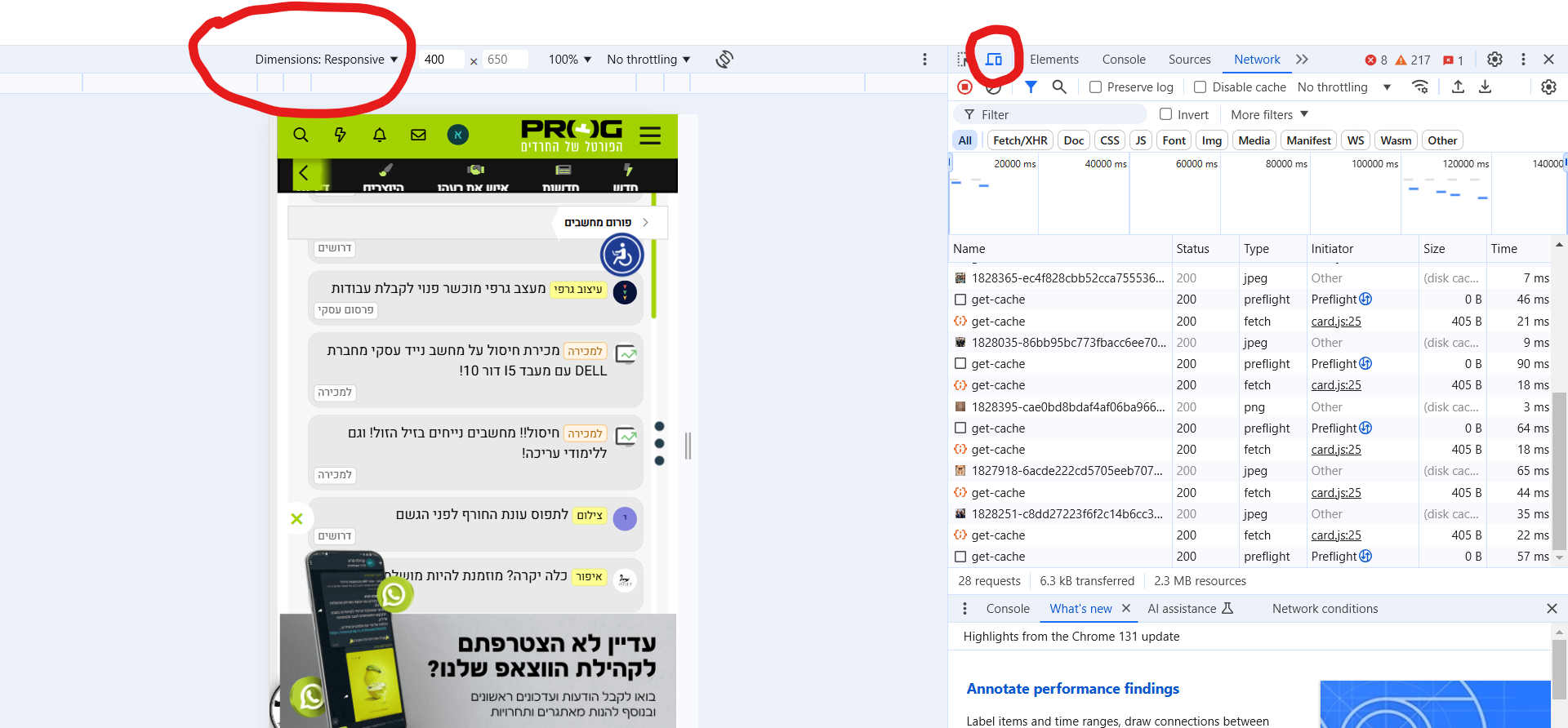1568x728 pixels.
Task: Filter requests by Img type
Action: 1212,140
